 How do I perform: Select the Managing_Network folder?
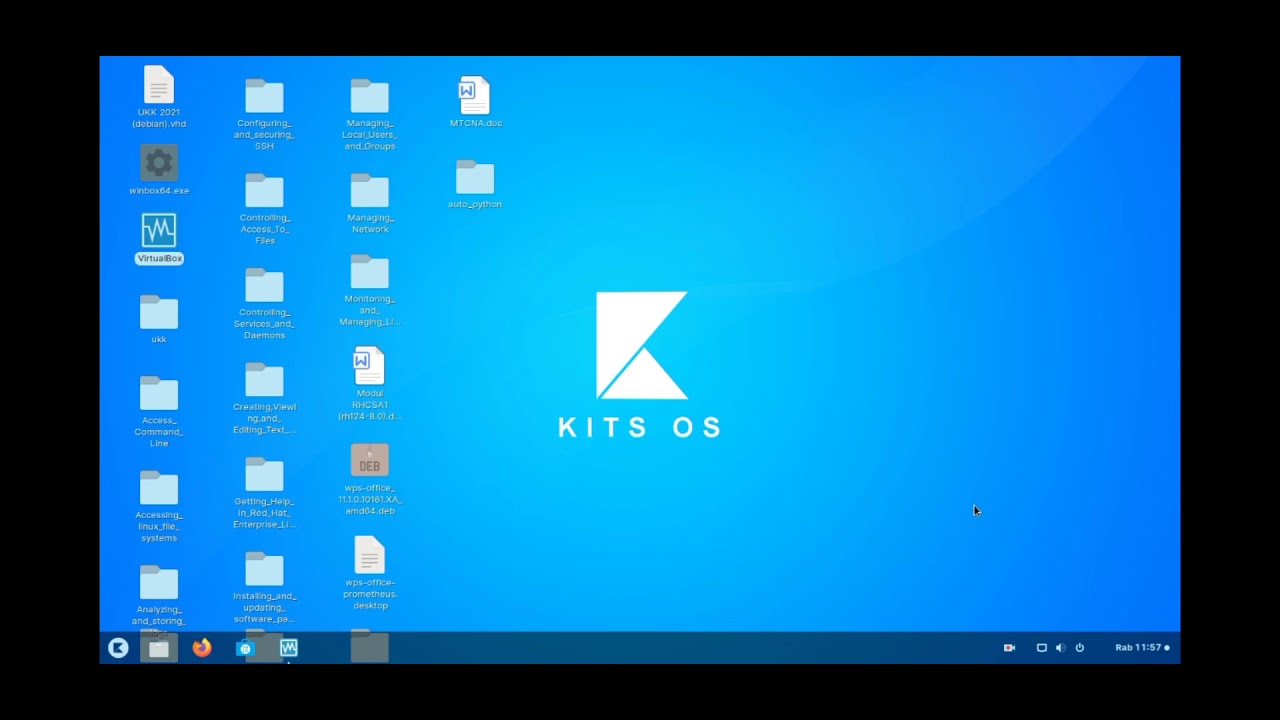[370, 203]
